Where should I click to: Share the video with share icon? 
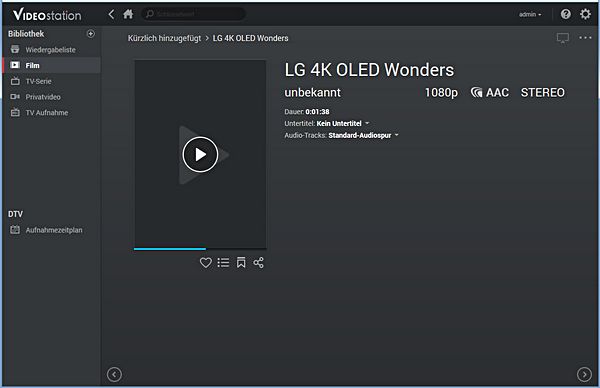258,262
